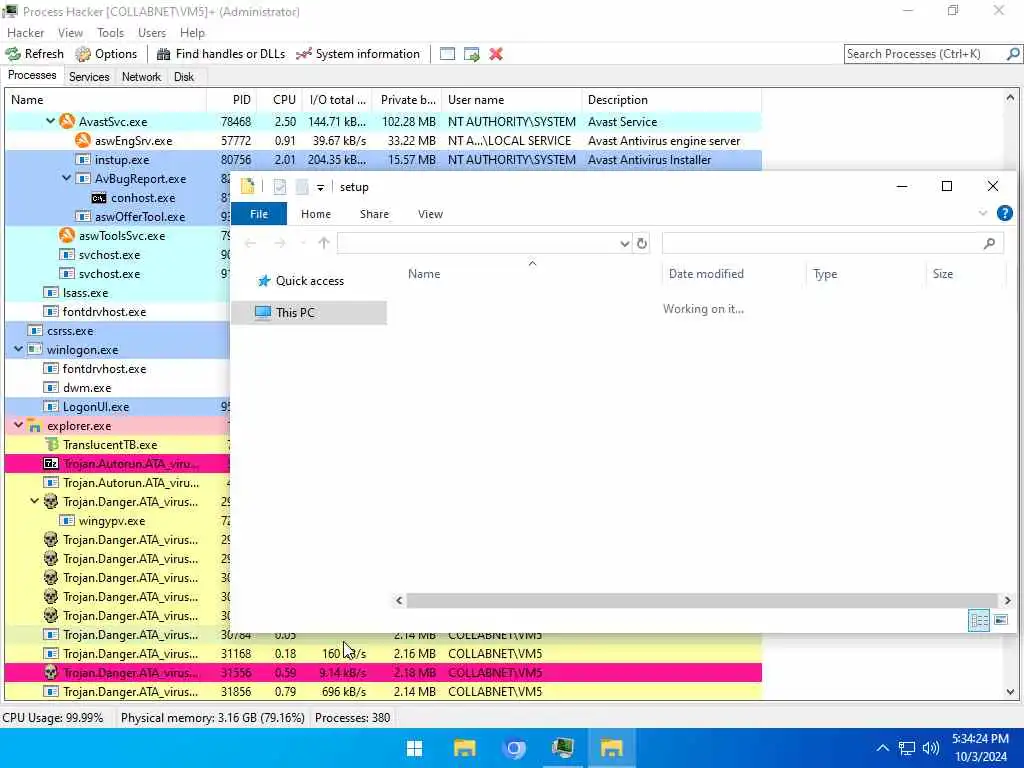Click the skull icon on PID 31556 row
Viewport: 1024px width, 768px height.
click(51, 672)
